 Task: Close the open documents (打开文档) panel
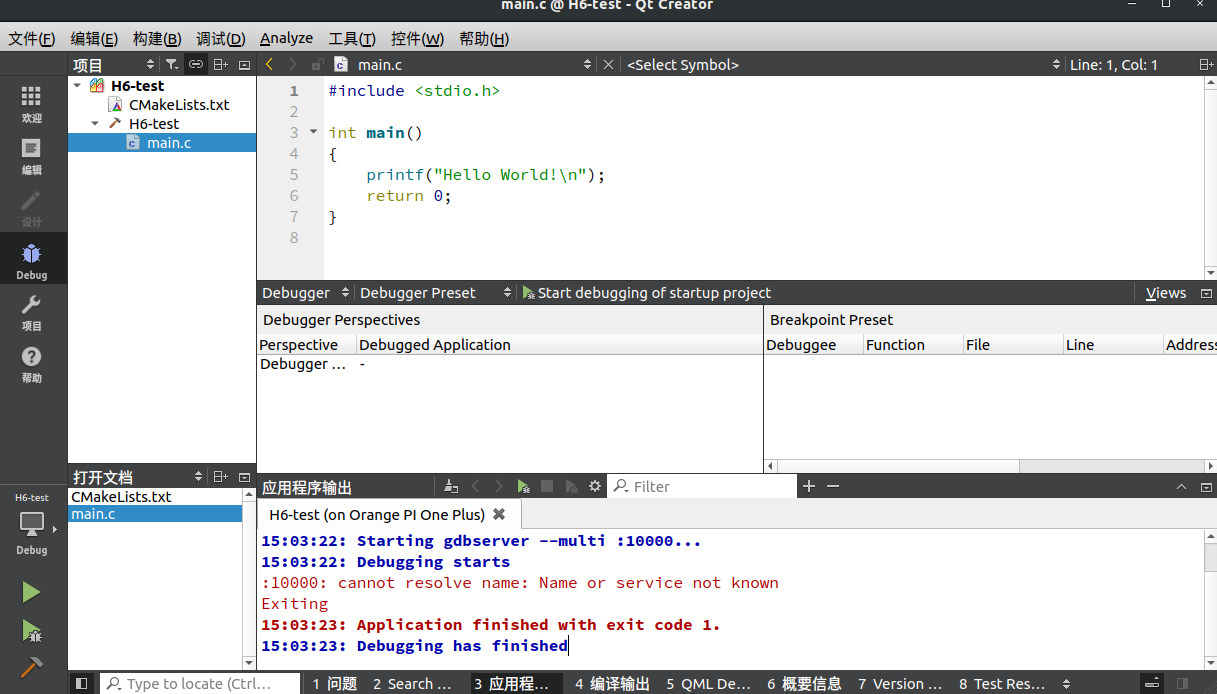(244, 477)
